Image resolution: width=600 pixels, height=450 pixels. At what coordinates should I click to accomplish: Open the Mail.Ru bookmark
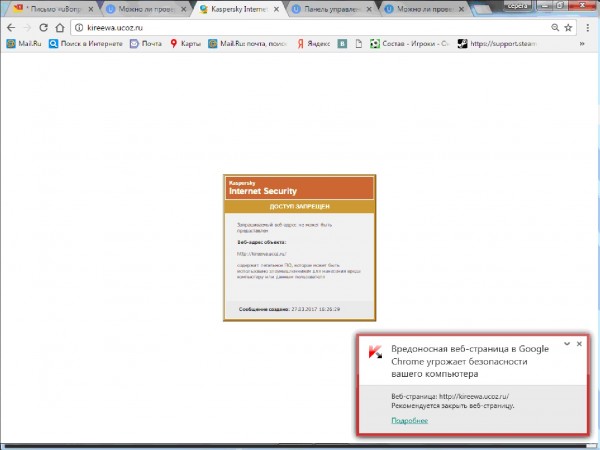pos(24,44)
